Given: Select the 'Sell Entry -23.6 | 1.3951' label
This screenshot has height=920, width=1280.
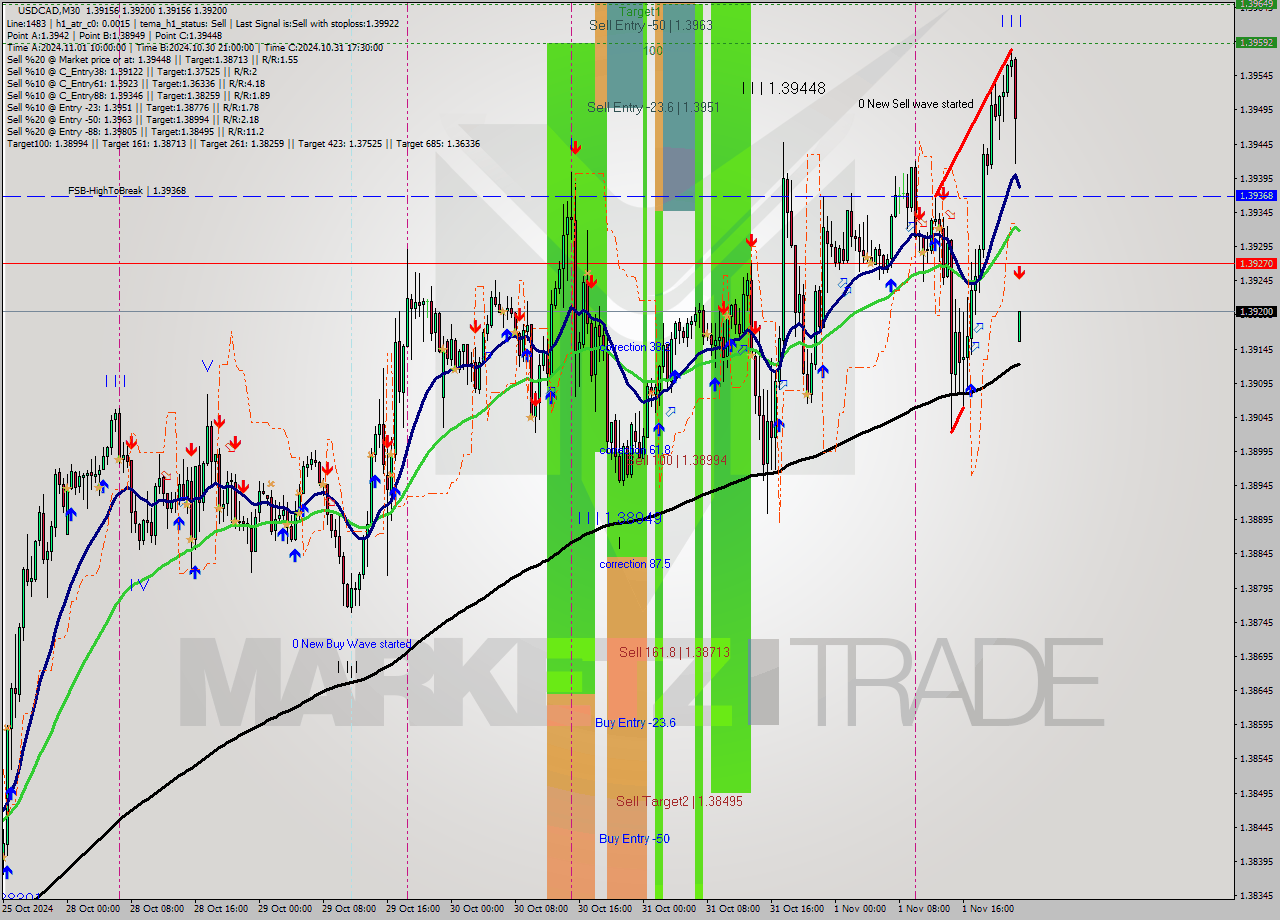Looking at the screenshot, I should pyautogui.click(x=653, y=107).
